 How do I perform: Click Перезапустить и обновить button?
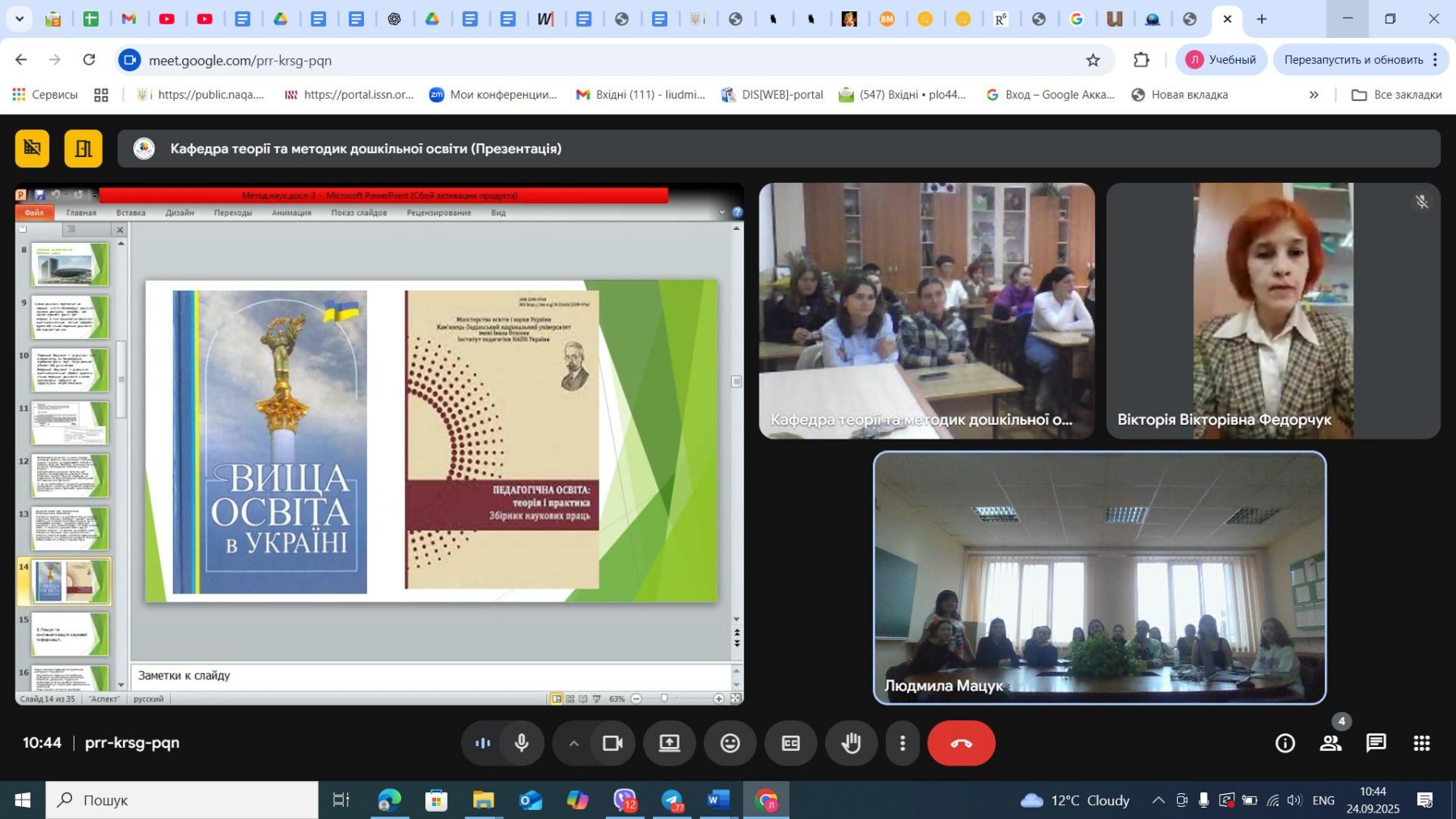coord(1353,60)
